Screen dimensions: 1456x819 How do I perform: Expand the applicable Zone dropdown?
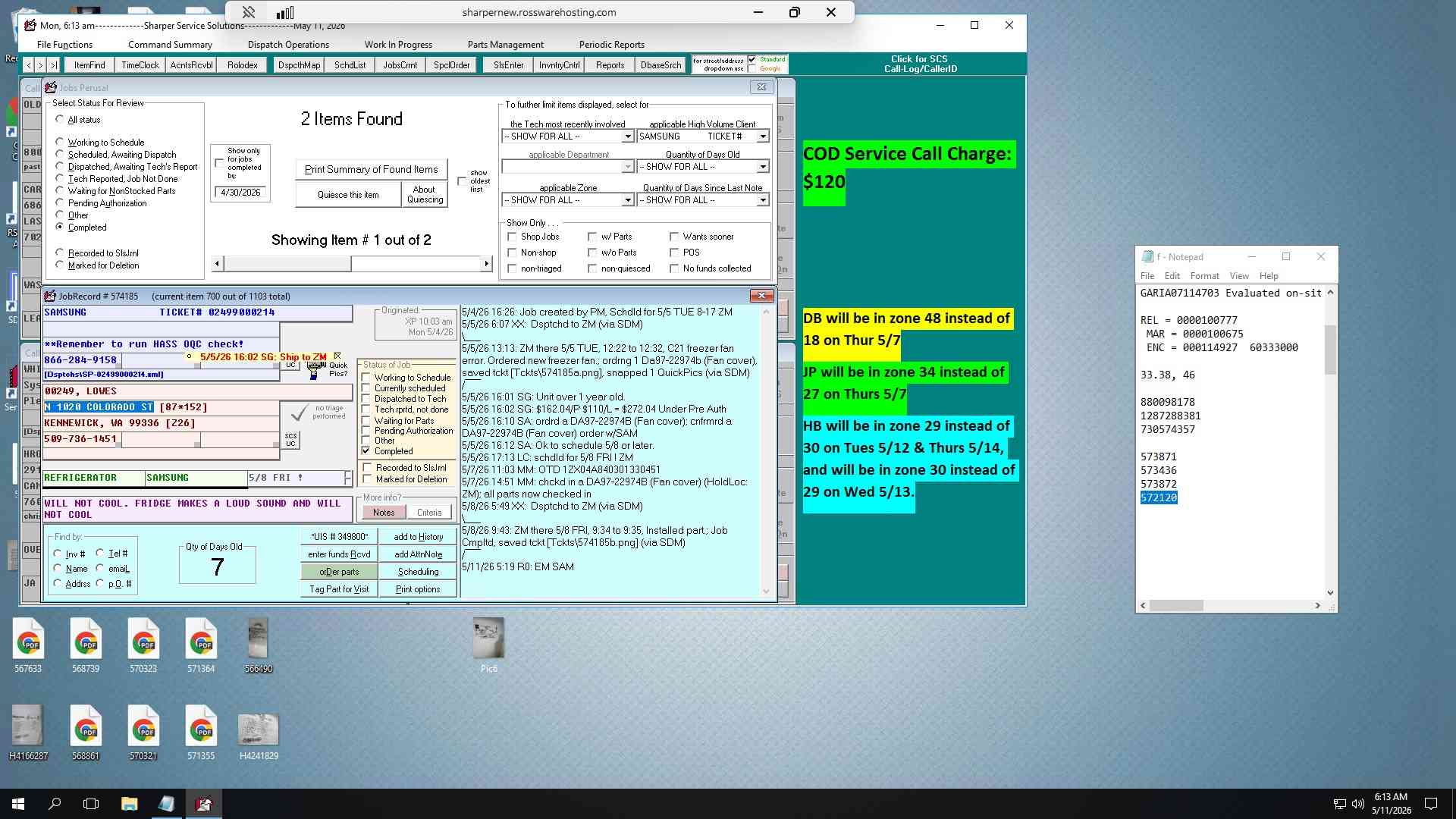pos(628,200)
